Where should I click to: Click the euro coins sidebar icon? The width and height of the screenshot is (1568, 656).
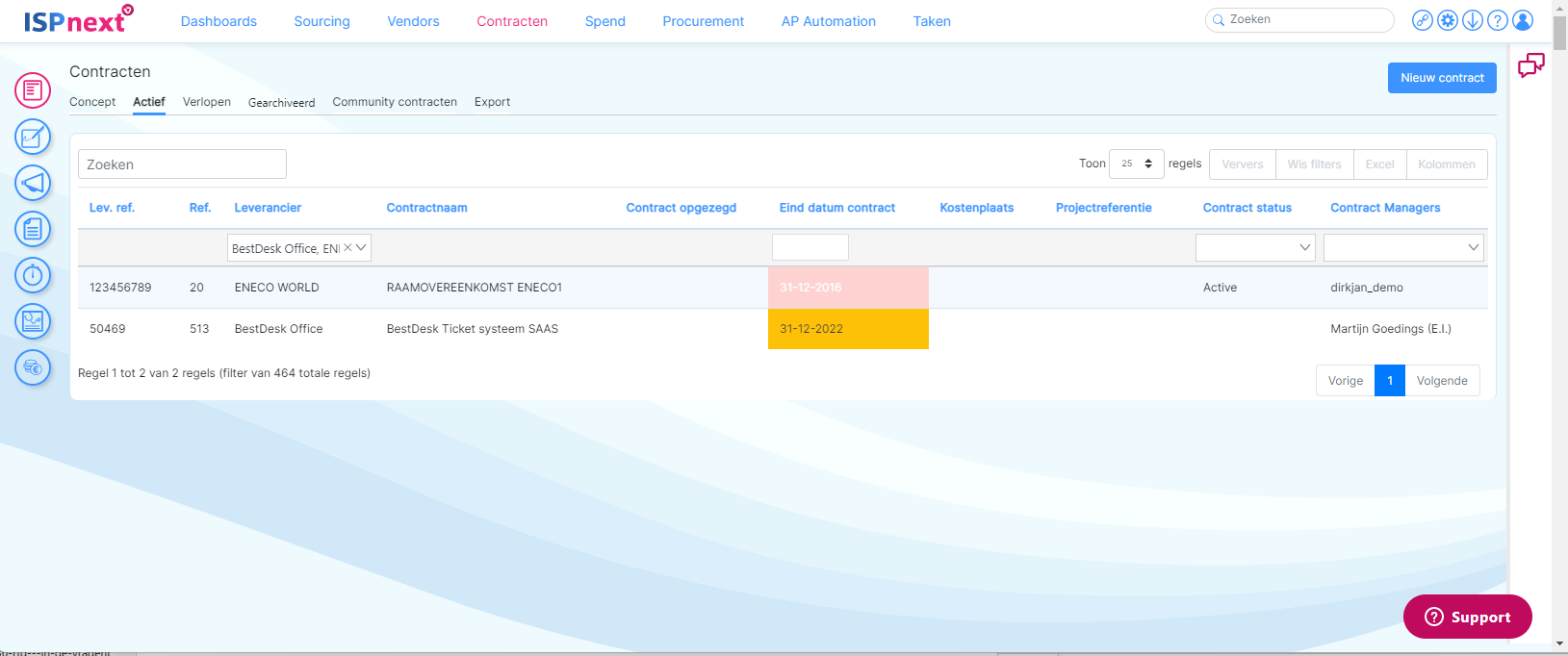[x=33, y=367]
